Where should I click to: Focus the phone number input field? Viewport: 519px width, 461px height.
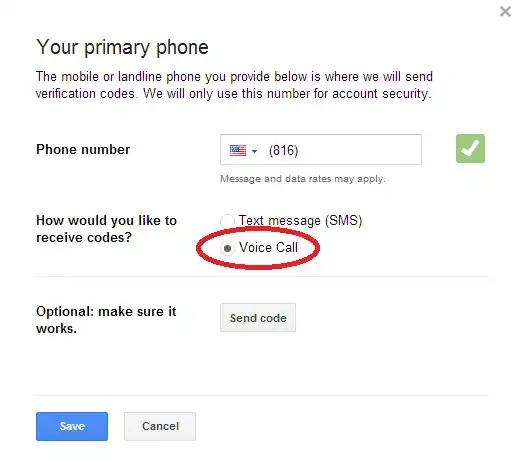click(x=321, y=150)
